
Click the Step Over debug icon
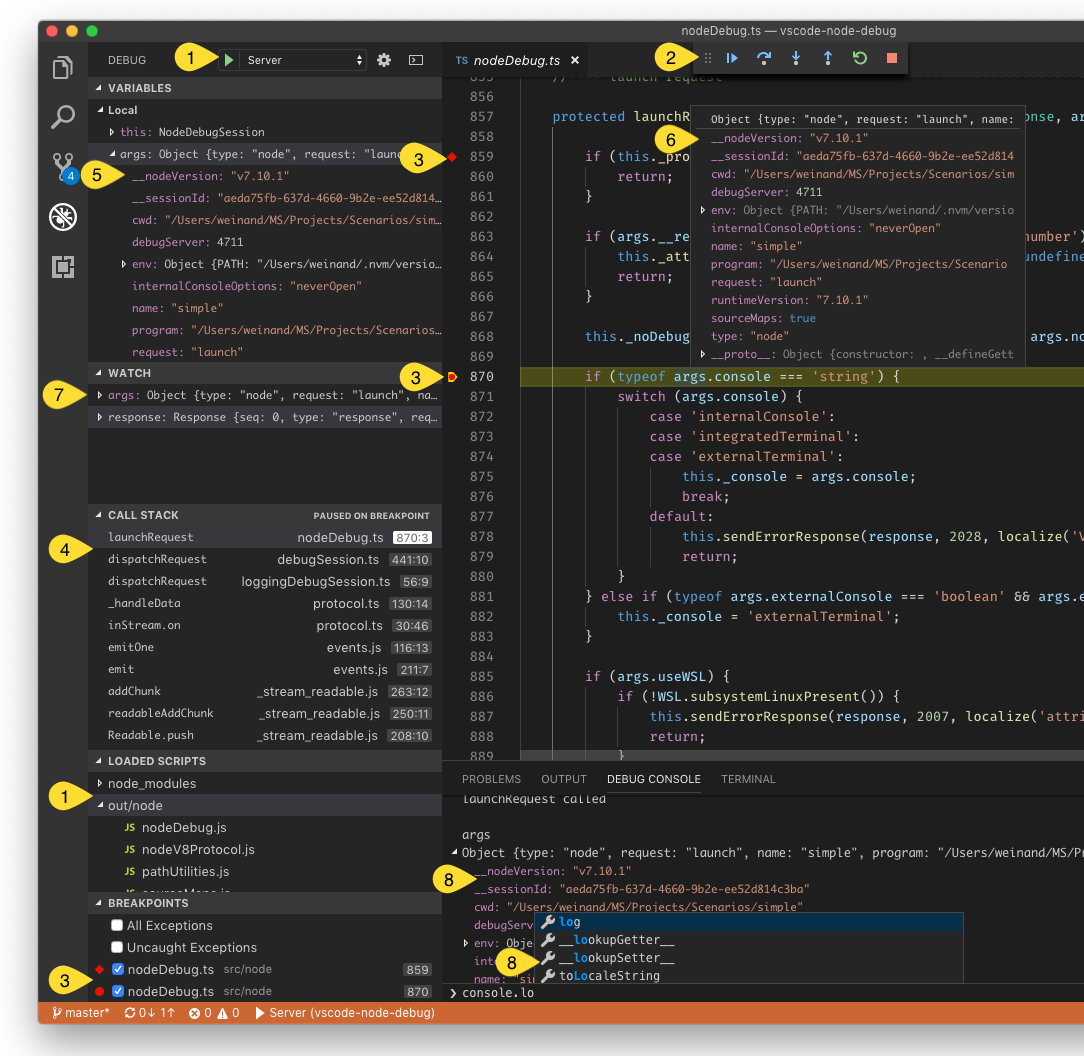click(x=763, y=58)
